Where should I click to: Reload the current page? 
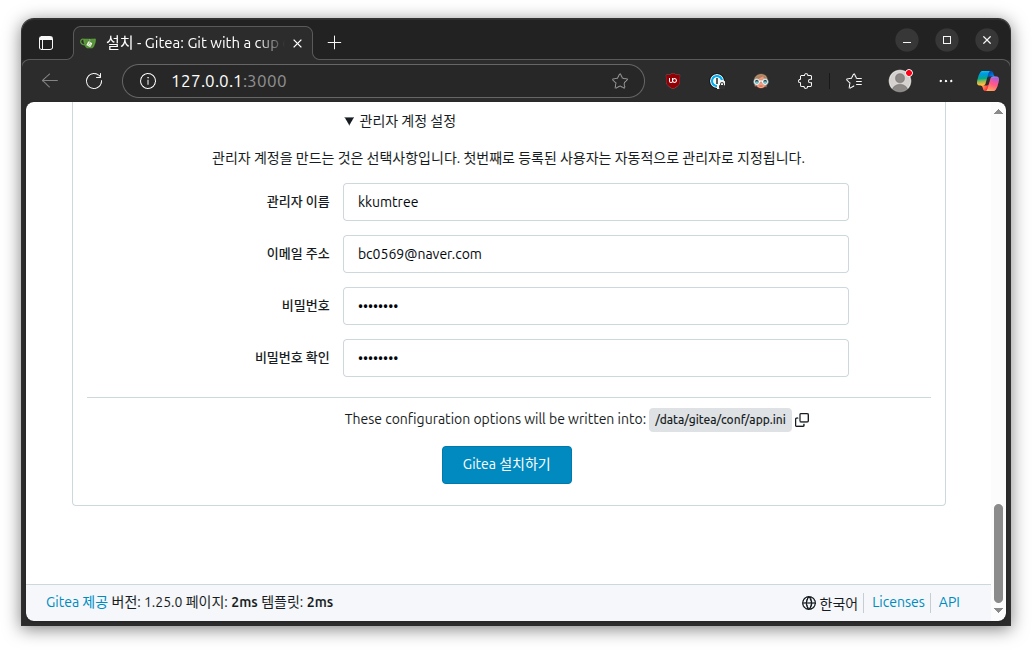[x=94, y=81]
